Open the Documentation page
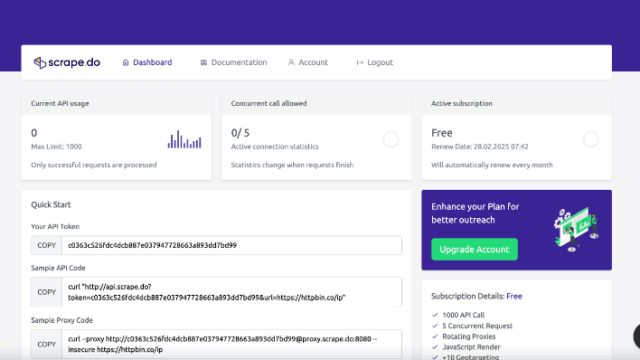640x360 pixels. (x=233, y=62)
